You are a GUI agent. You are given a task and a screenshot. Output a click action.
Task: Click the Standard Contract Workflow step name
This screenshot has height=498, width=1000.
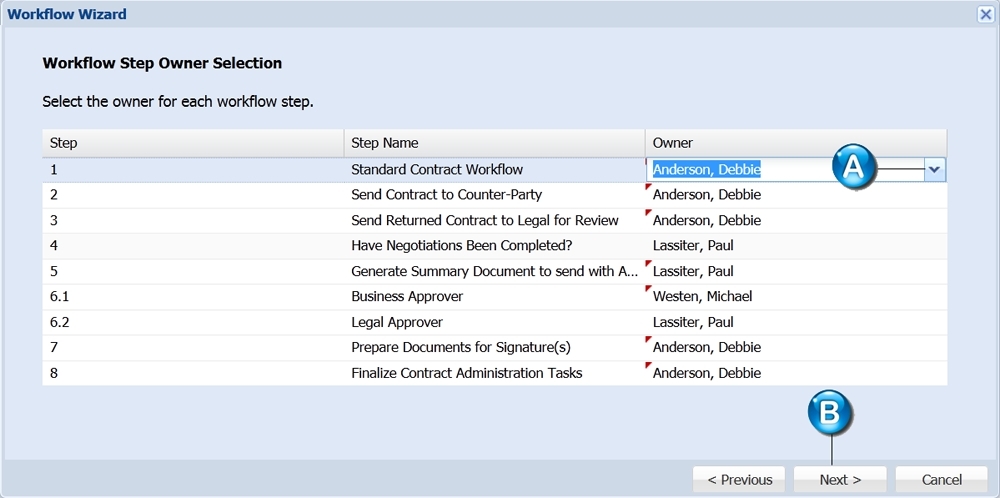click(x=437, y=170)
